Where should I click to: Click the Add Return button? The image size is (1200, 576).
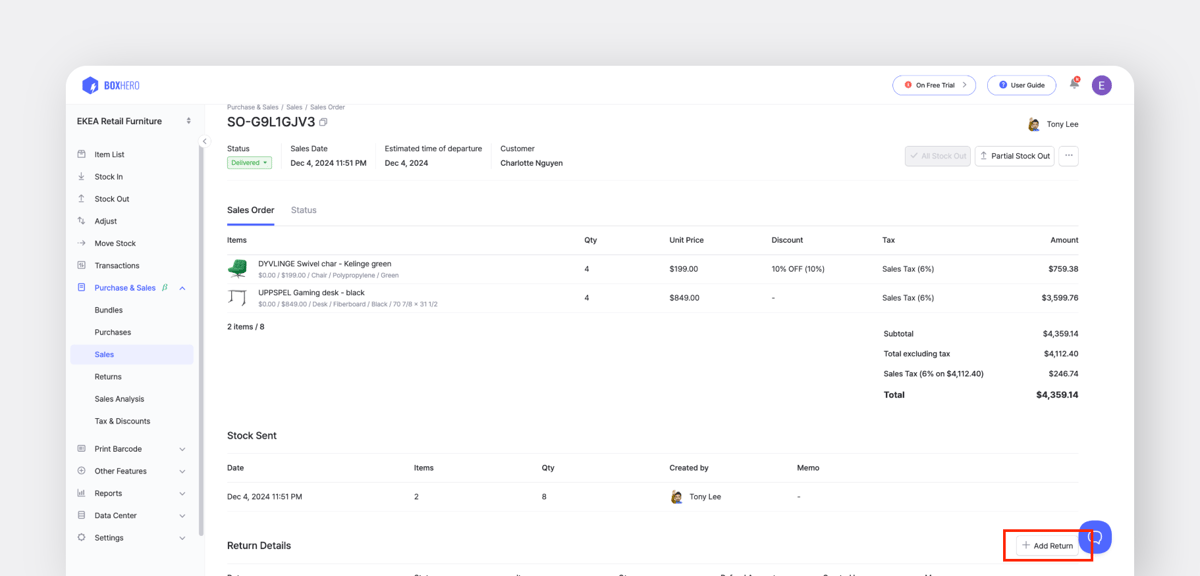click(x=1048, y=546)
